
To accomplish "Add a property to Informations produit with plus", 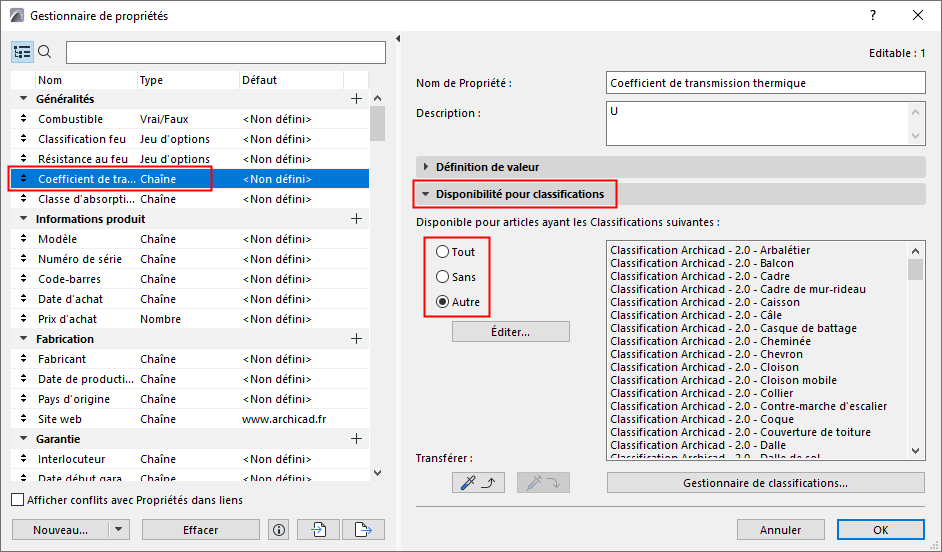I will [x=356, y=219].
